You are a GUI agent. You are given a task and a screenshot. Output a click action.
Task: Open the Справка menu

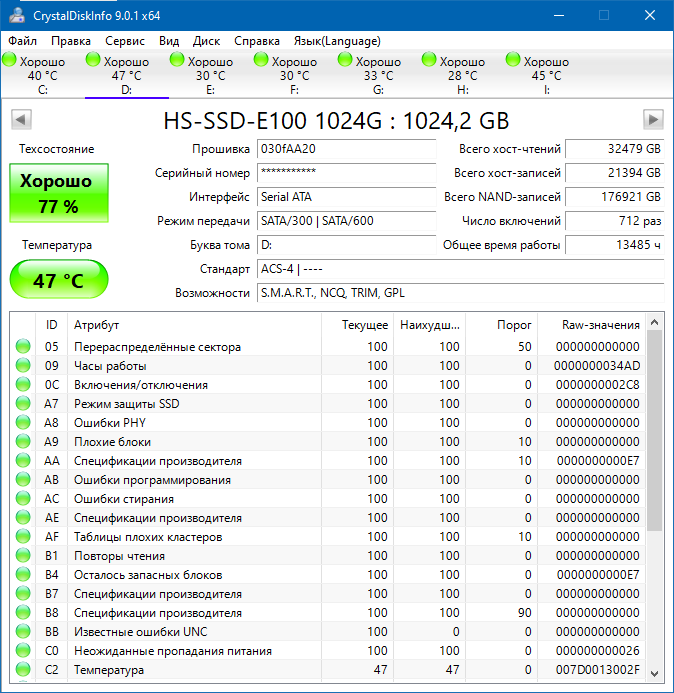(257, 41)
